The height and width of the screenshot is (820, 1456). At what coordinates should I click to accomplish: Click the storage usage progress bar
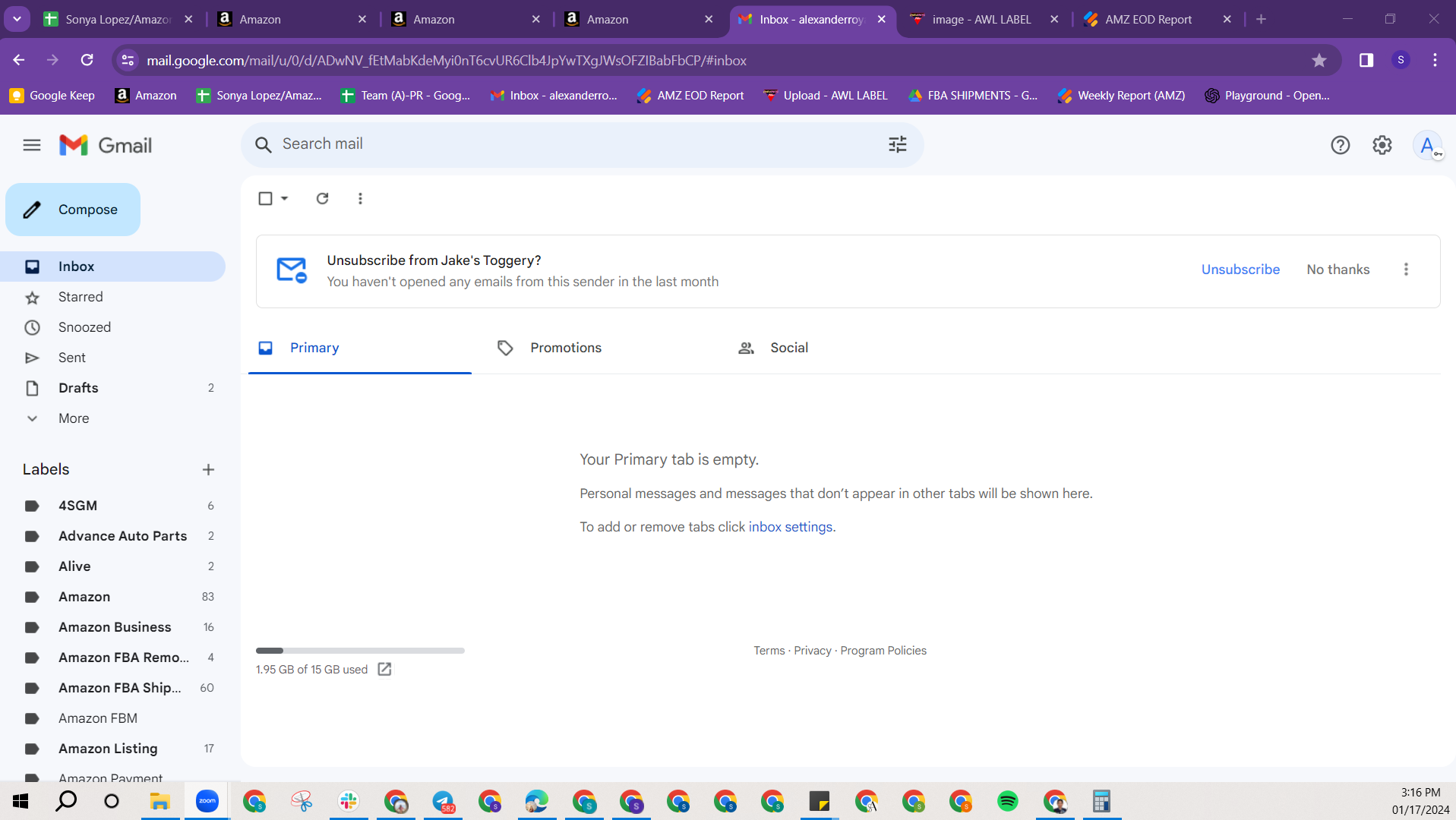[360, 651]
